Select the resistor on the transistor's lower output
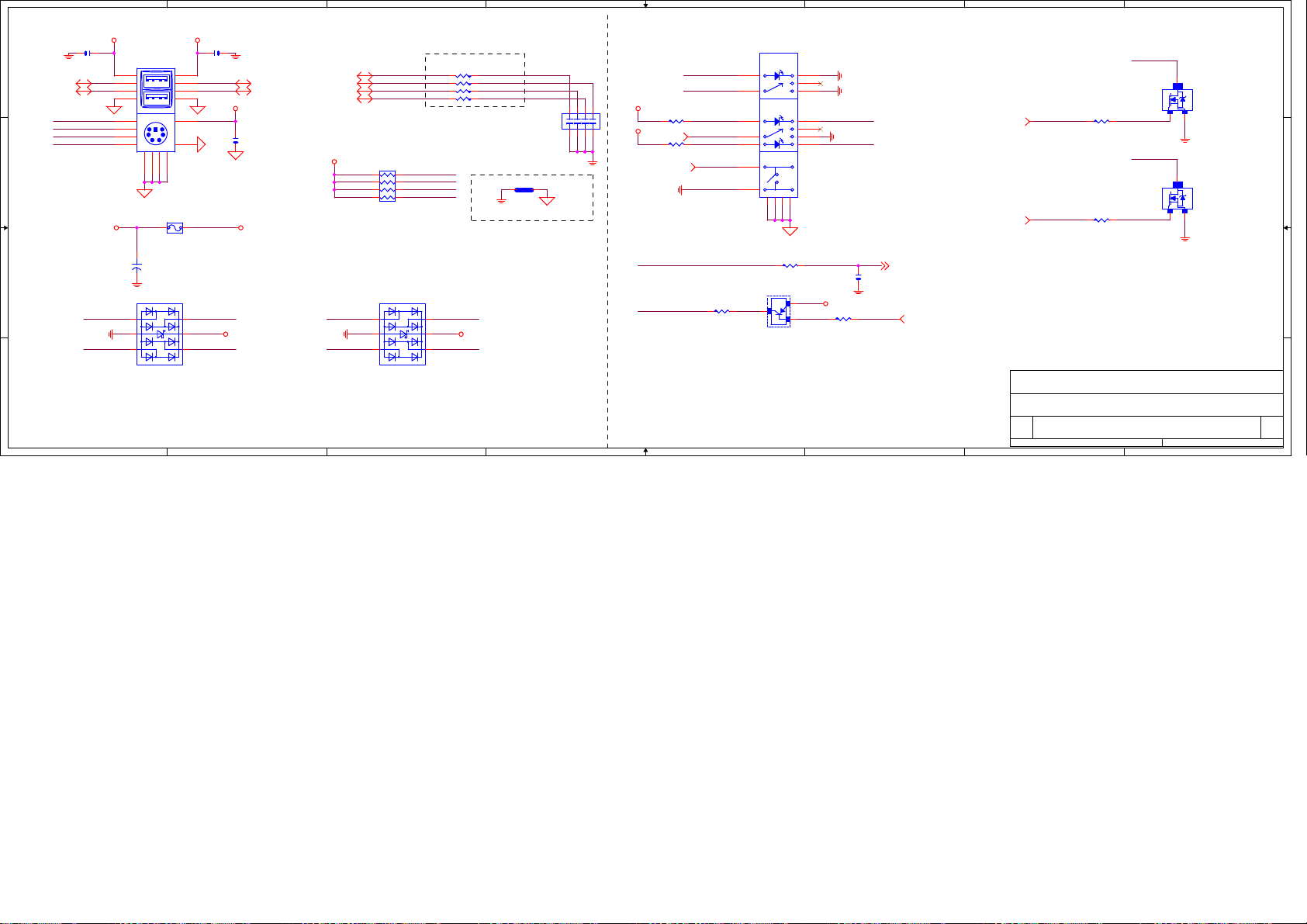 [x=843, y=319]
